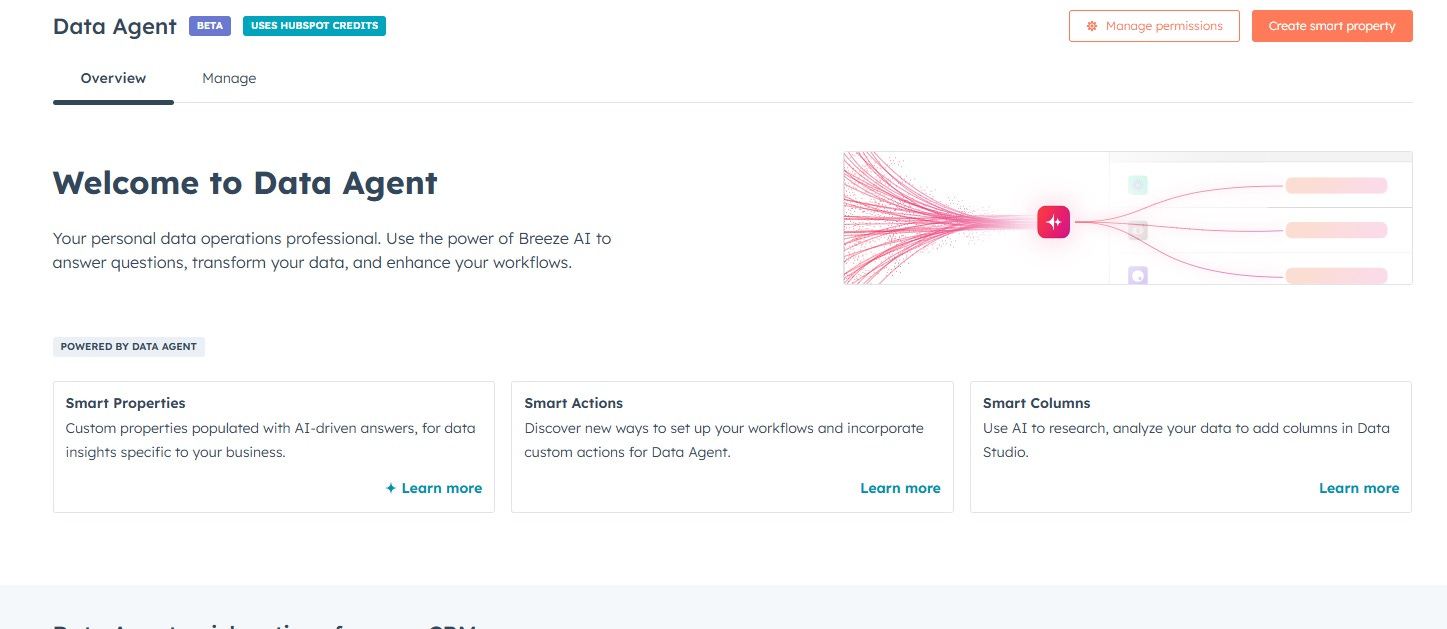Image resolution: width=1447 pixels, height=629 pixels.
Task: Click the Create smart property button
Action: coord(1332,26)
